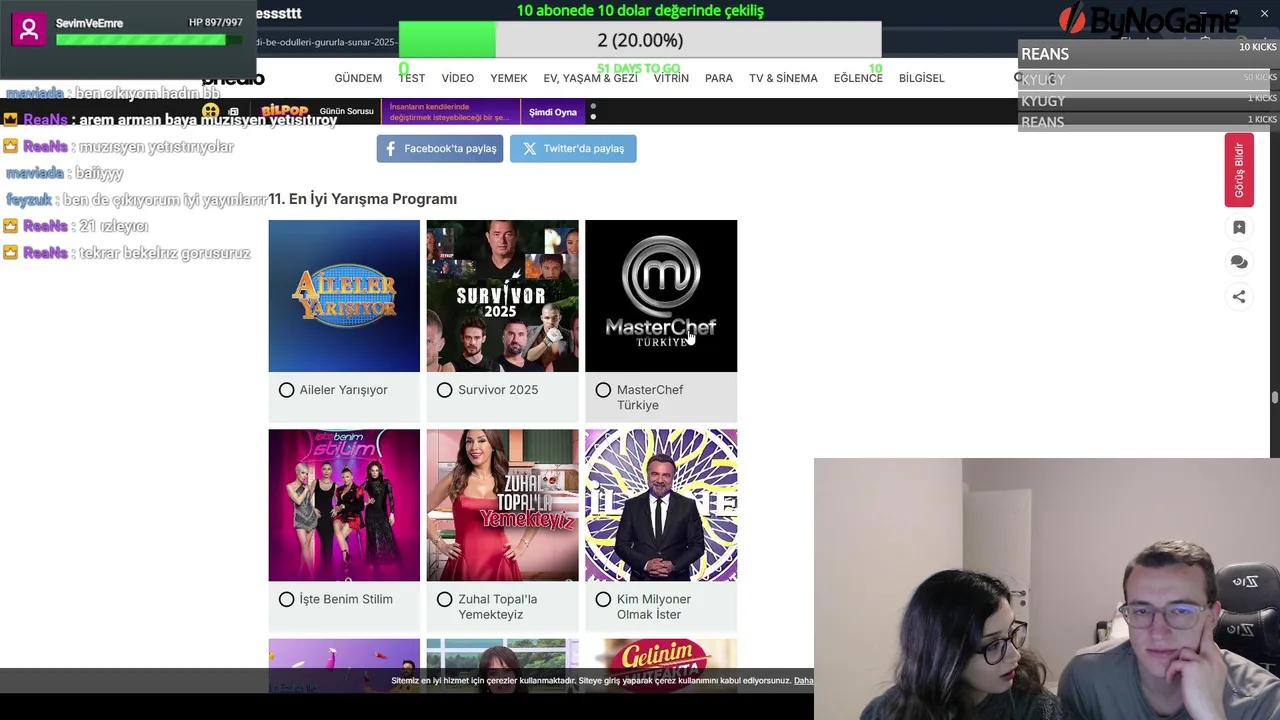Click the İşte Benim Stilim poster
The image size is (1280, 720).
(x=344, y=505)
